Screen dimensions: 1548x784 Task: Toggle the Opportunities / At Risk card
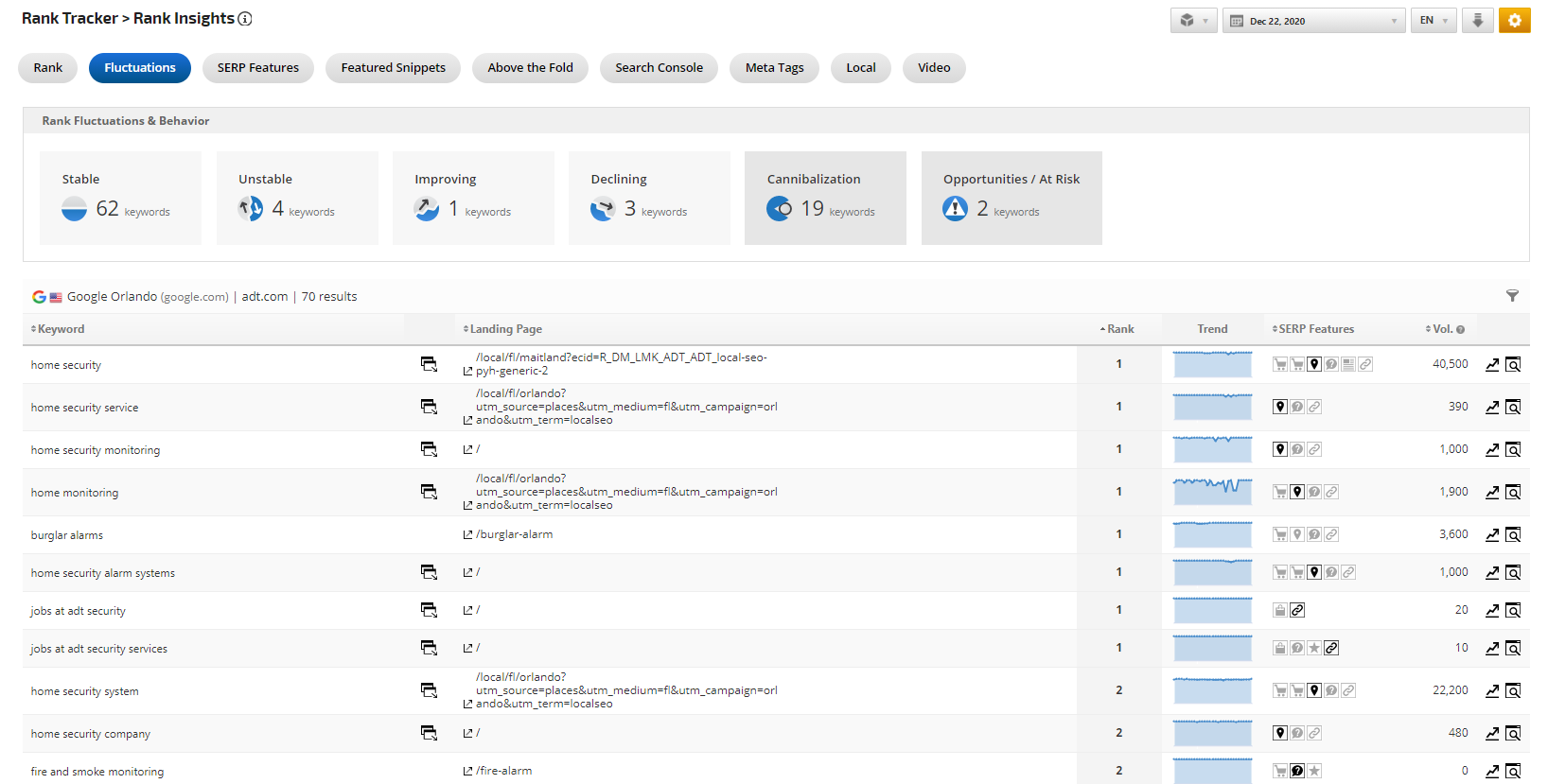pyautogui.click(x=1011, y=198)
